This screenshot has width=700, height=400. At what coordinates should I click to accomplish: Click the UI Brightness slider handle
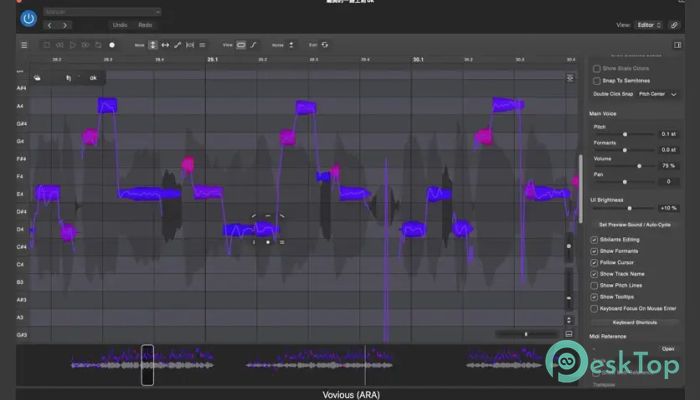tap(629, 208)
